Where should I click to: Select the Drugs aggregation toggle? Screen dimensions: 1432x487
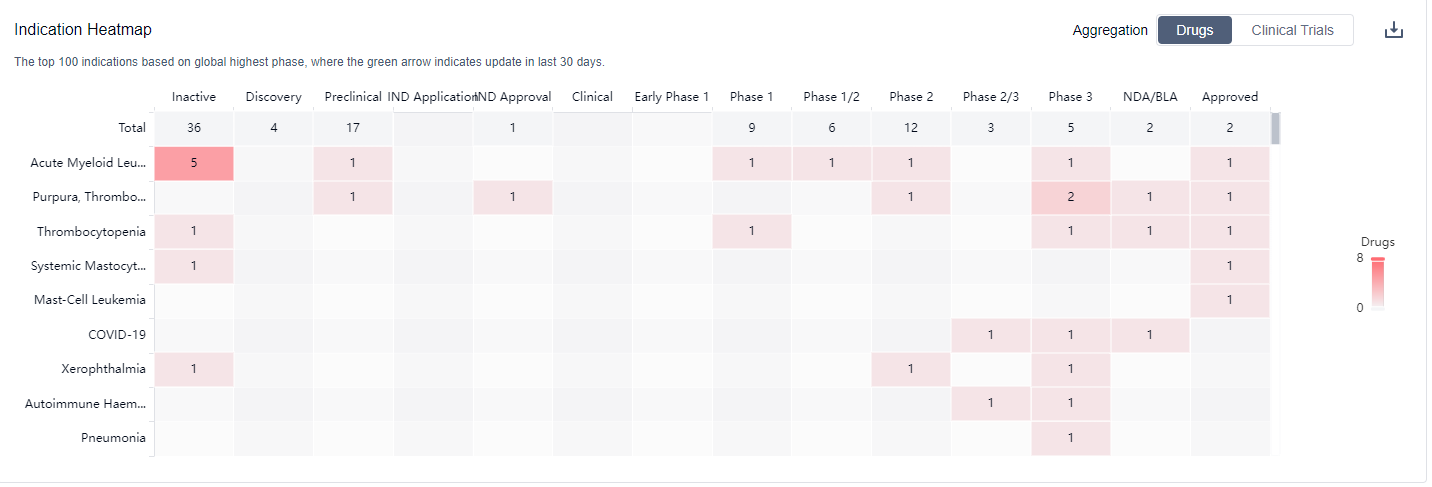(x=1194, y=30)
